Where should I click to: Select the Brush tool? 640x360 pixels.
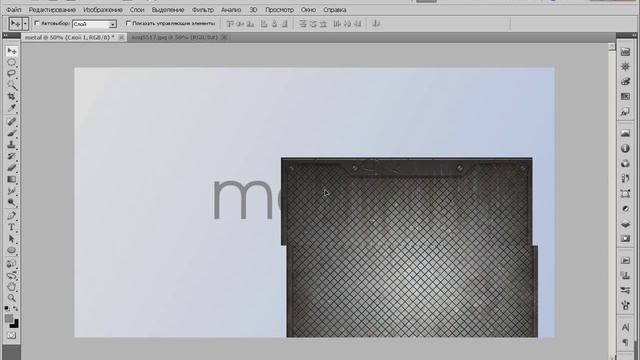(x=11, y=133)
